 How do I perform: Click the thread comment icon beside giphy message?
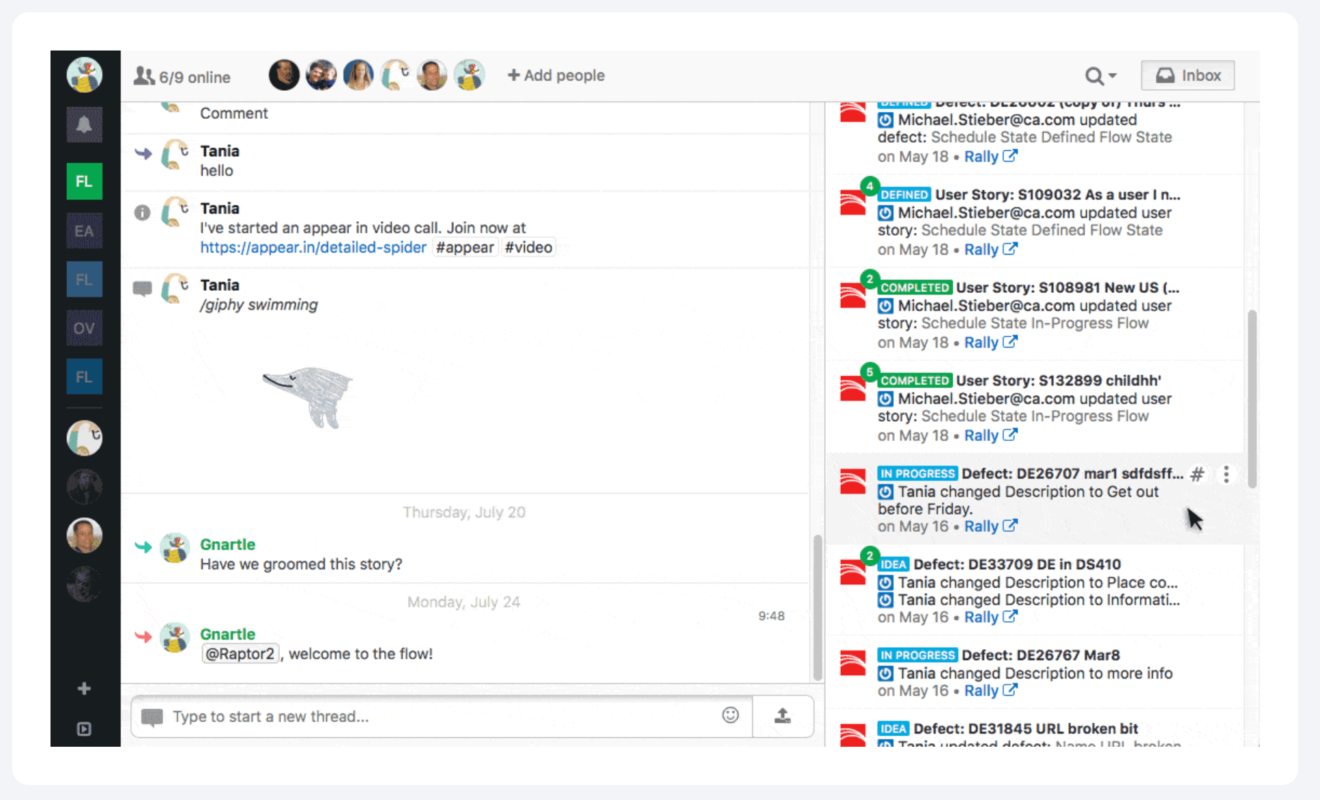(x=143, y=288)
